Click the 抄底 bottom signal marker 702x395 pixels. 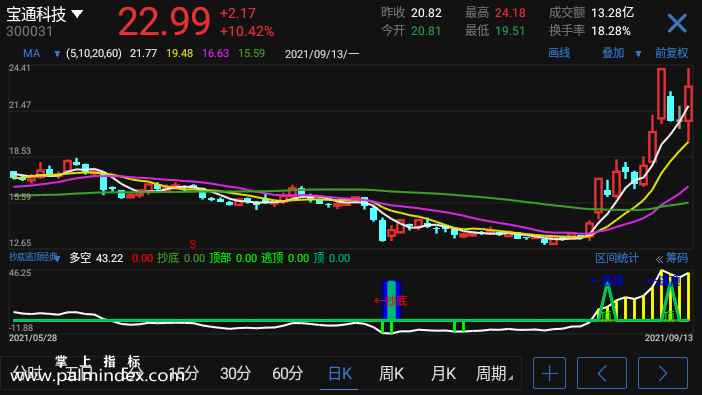coord(391,301)
